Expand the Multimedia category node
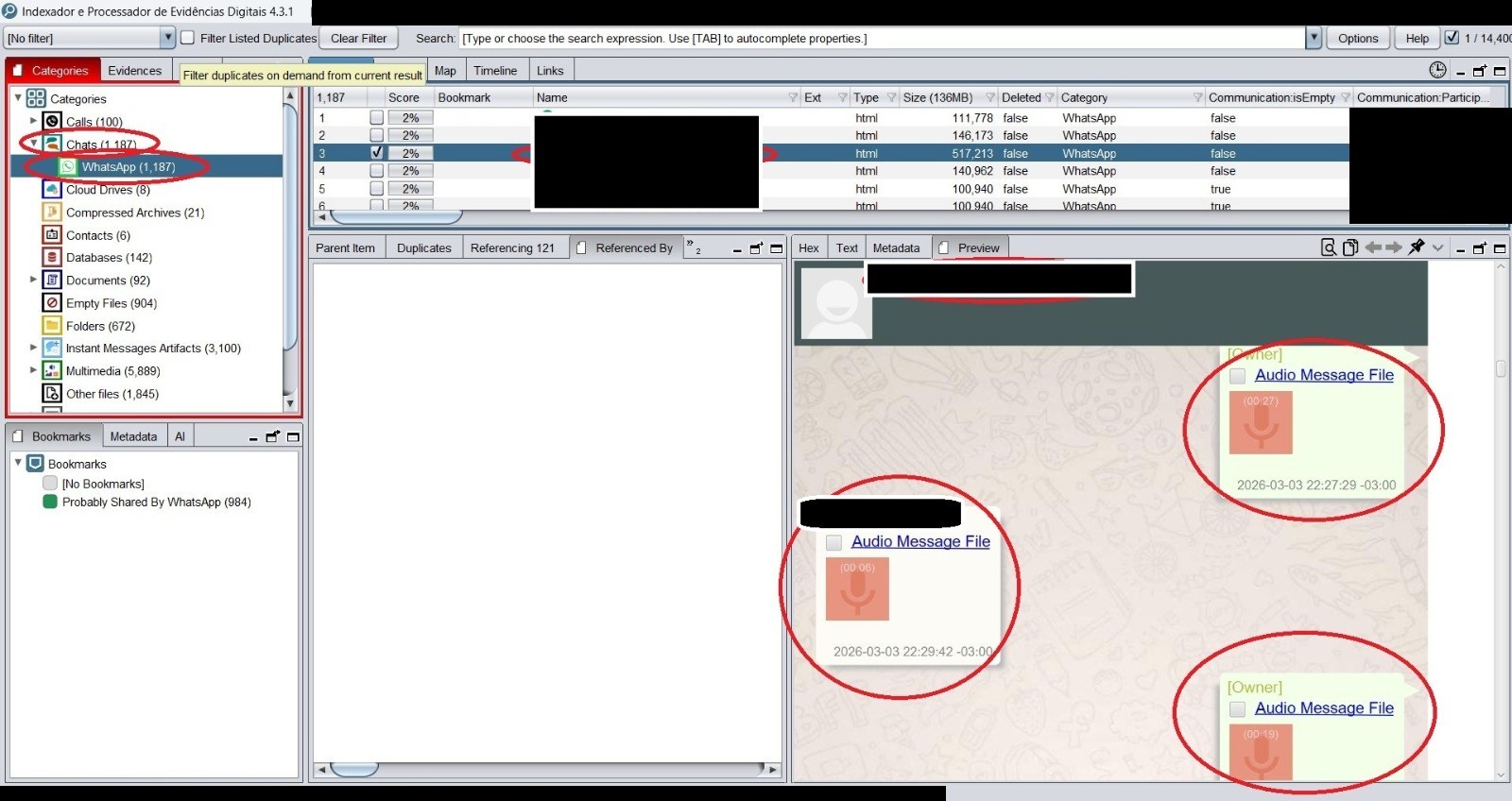The width and height of the screenshot is (1512, 801). (33, 370)
